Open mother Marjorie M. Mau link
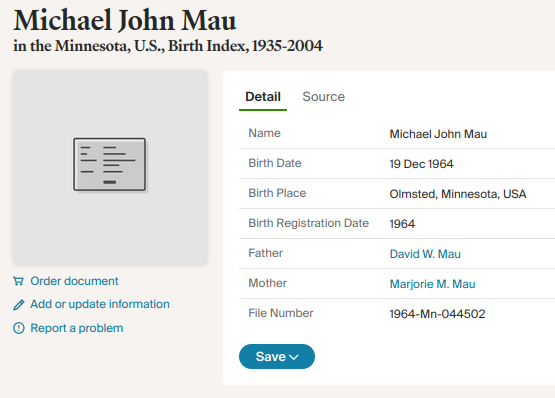555x398 pixels. pyautogui.click(x=433, y=284)
